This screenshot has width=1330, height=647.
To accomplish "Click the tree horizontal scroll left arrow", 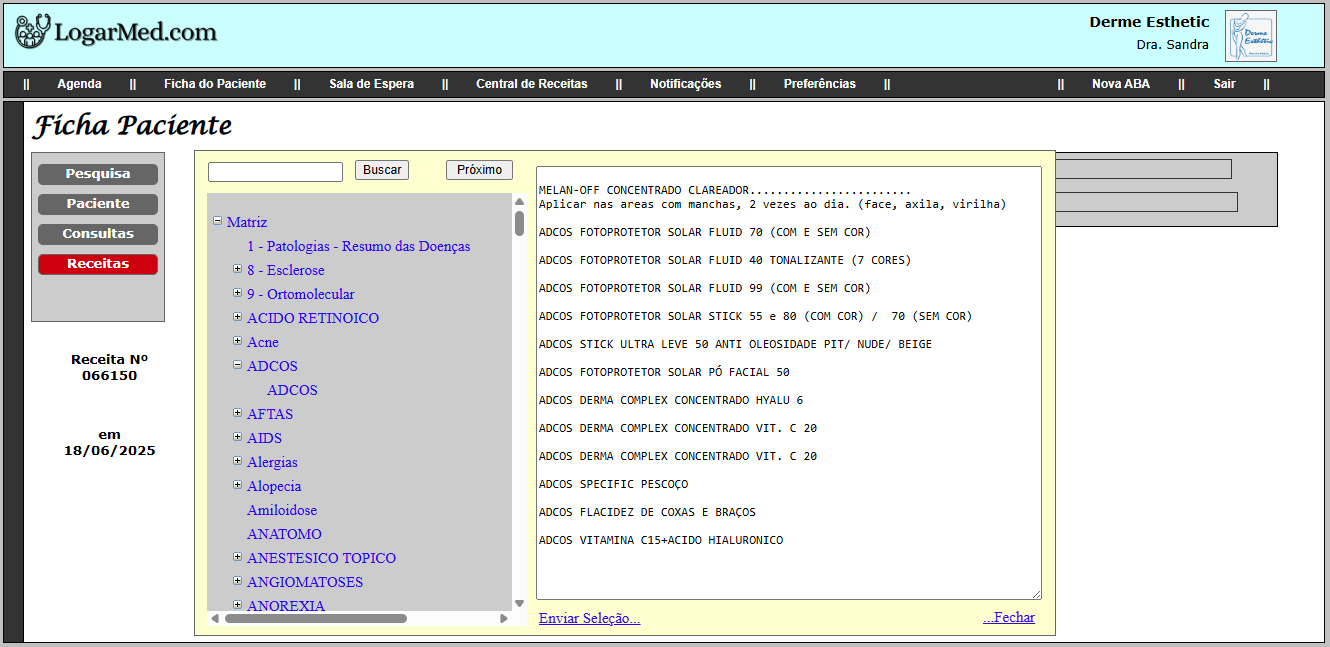I will [x=214, y=618].
